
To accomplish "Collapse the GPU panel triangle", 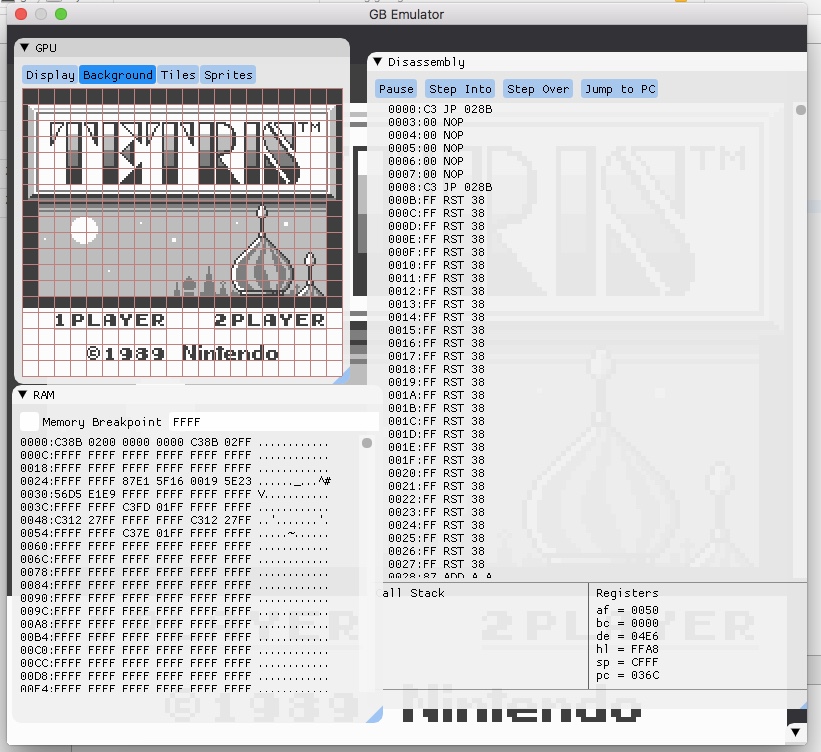I will coord(25,48).
